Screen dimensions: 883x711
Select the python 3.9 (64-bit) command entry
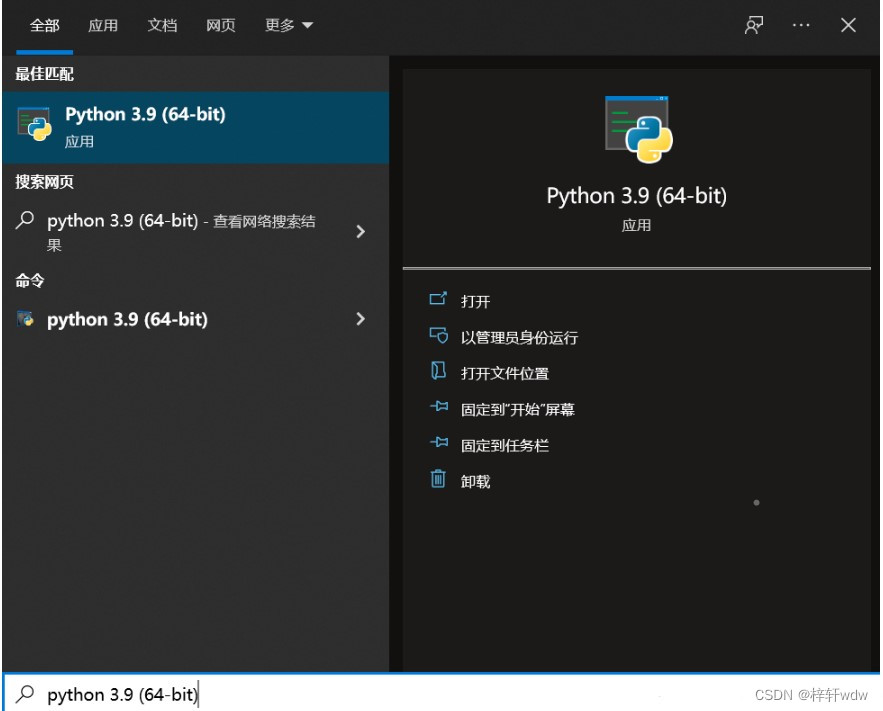[x=196, y=319]
